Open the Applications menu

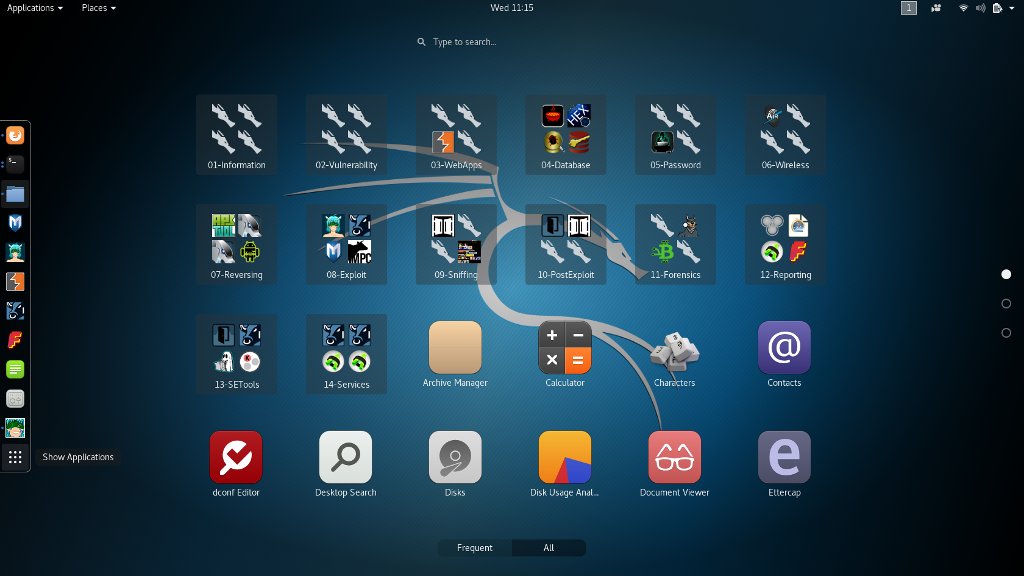pos(33,8)
